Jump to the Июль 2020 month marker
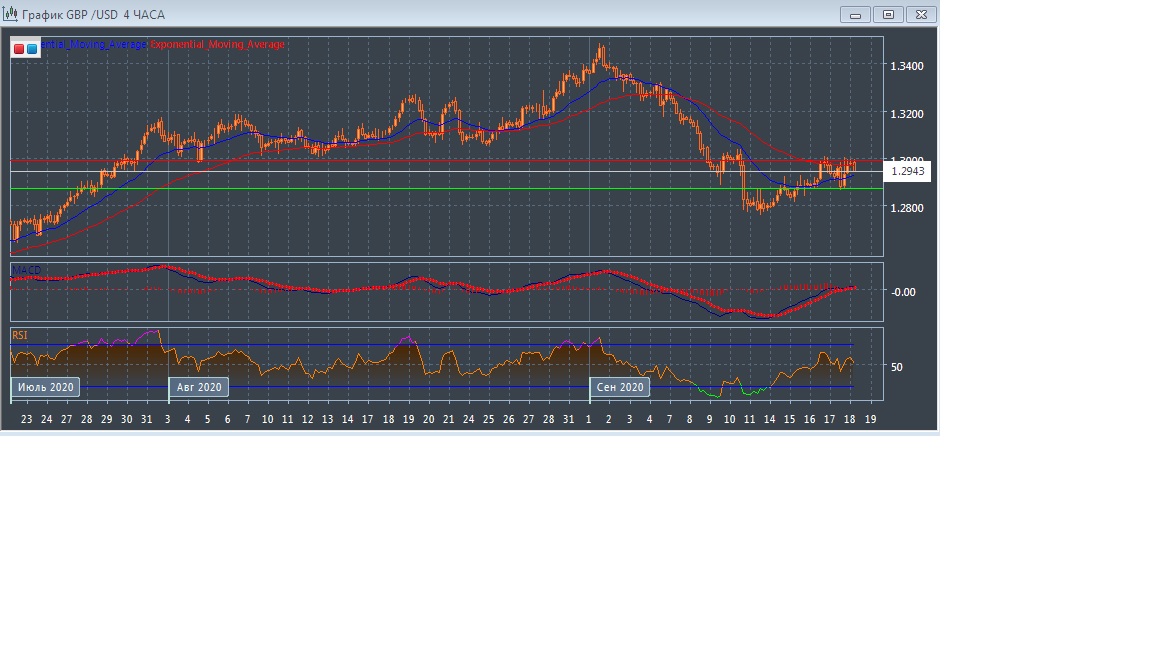Image resolution: width=1152 pixels, height=648 pixels. click(x=46, y=387)
